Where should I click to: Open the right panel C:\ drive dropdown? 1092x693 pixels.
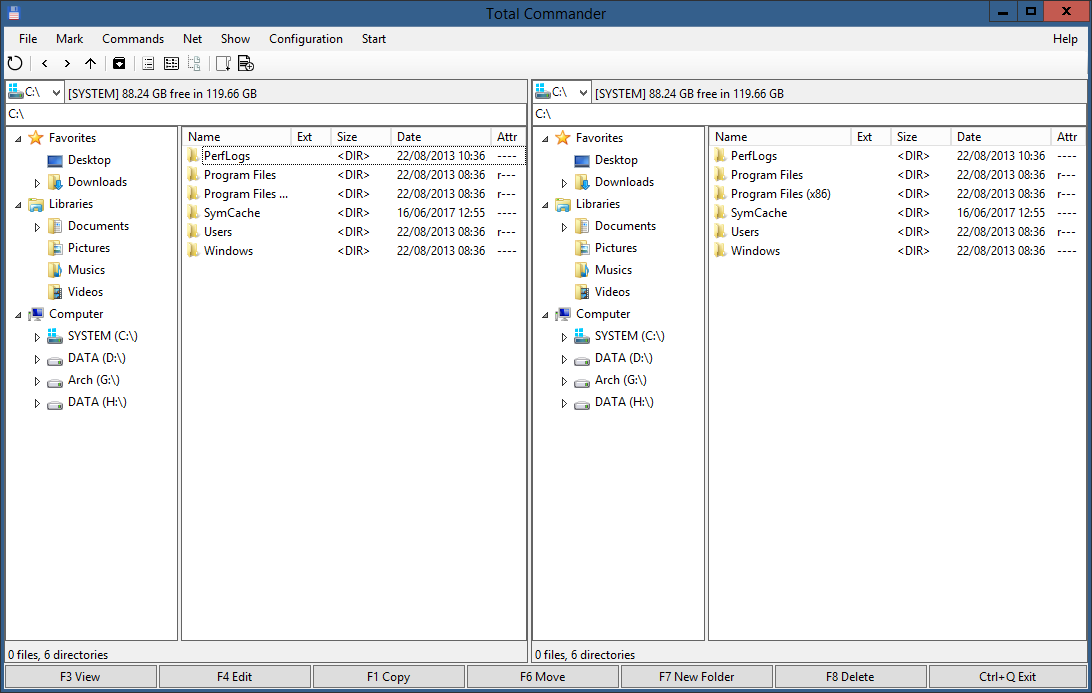click(584, 93)
